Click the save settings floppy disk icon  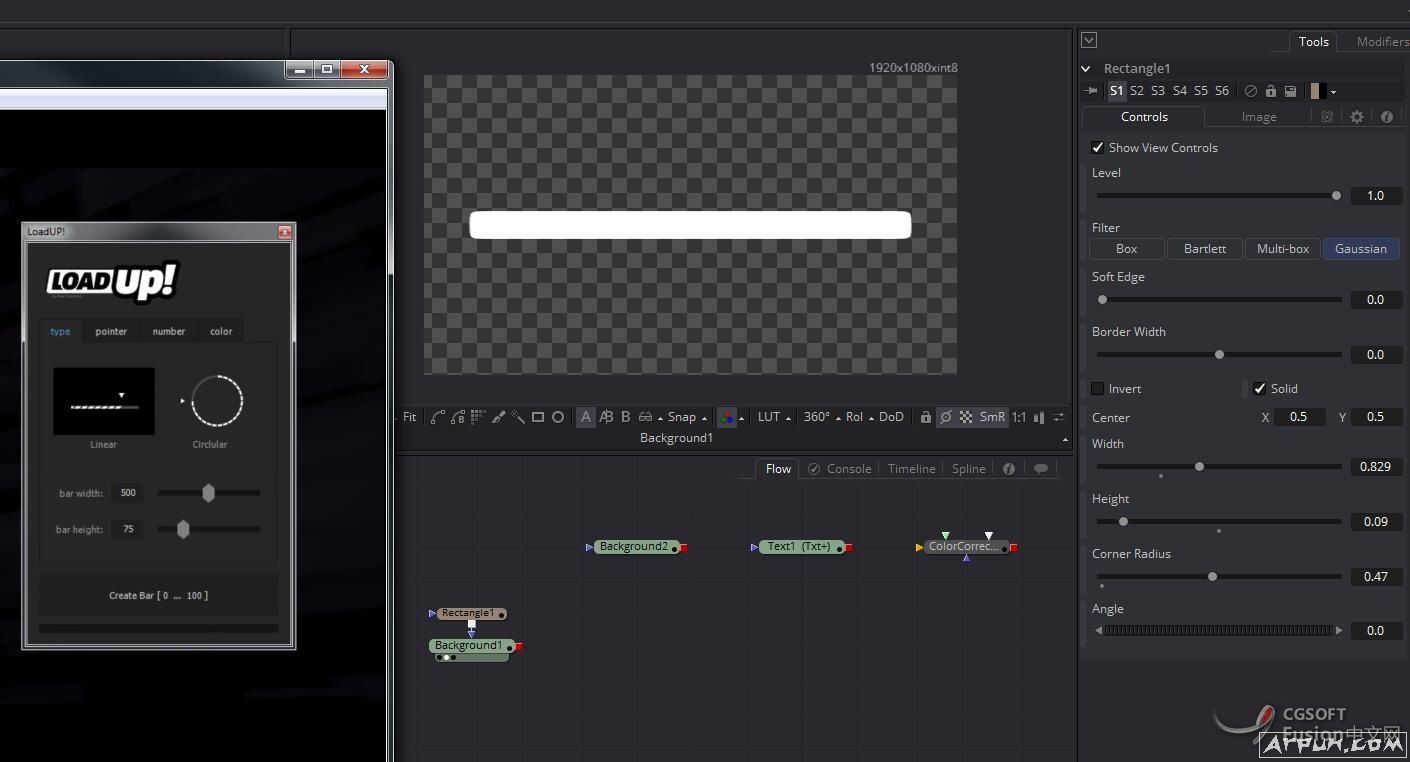coord(1290,91)
